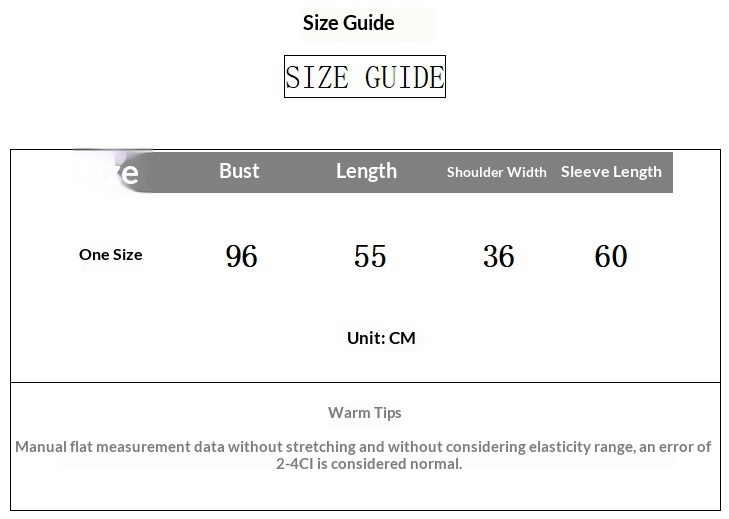Pick the sleeve length value 60
Screen dimensions: 729x519
pos(611,257)
